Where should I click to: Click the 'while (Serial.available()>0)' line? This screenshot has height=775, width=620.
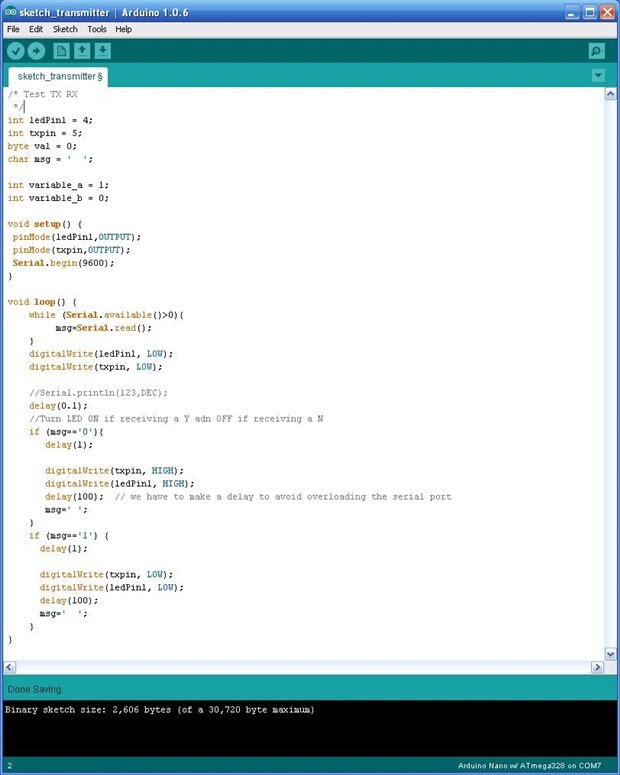coord(106,315)
